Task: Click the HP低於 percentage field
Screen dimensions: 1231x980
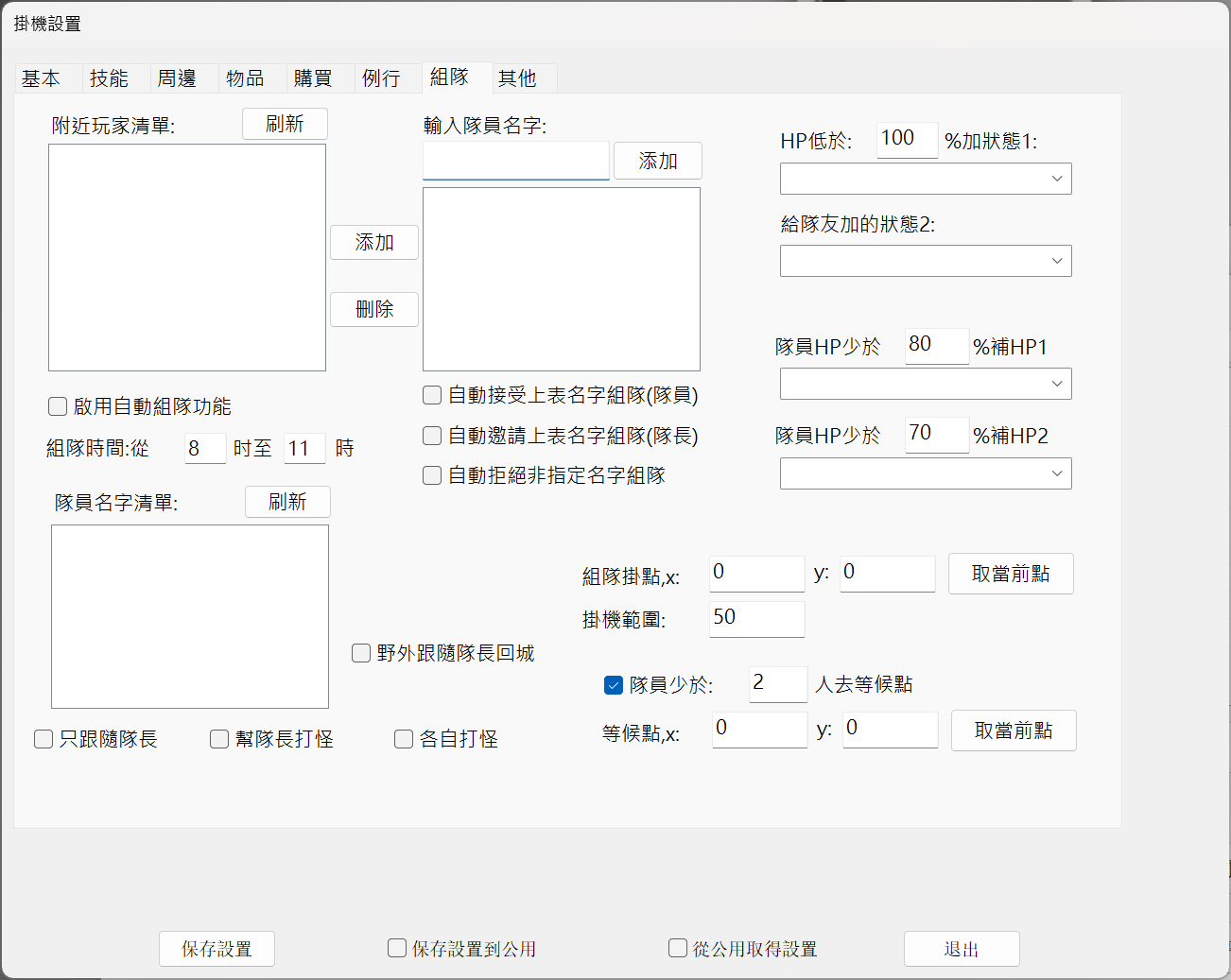Action: click(908, 140)
